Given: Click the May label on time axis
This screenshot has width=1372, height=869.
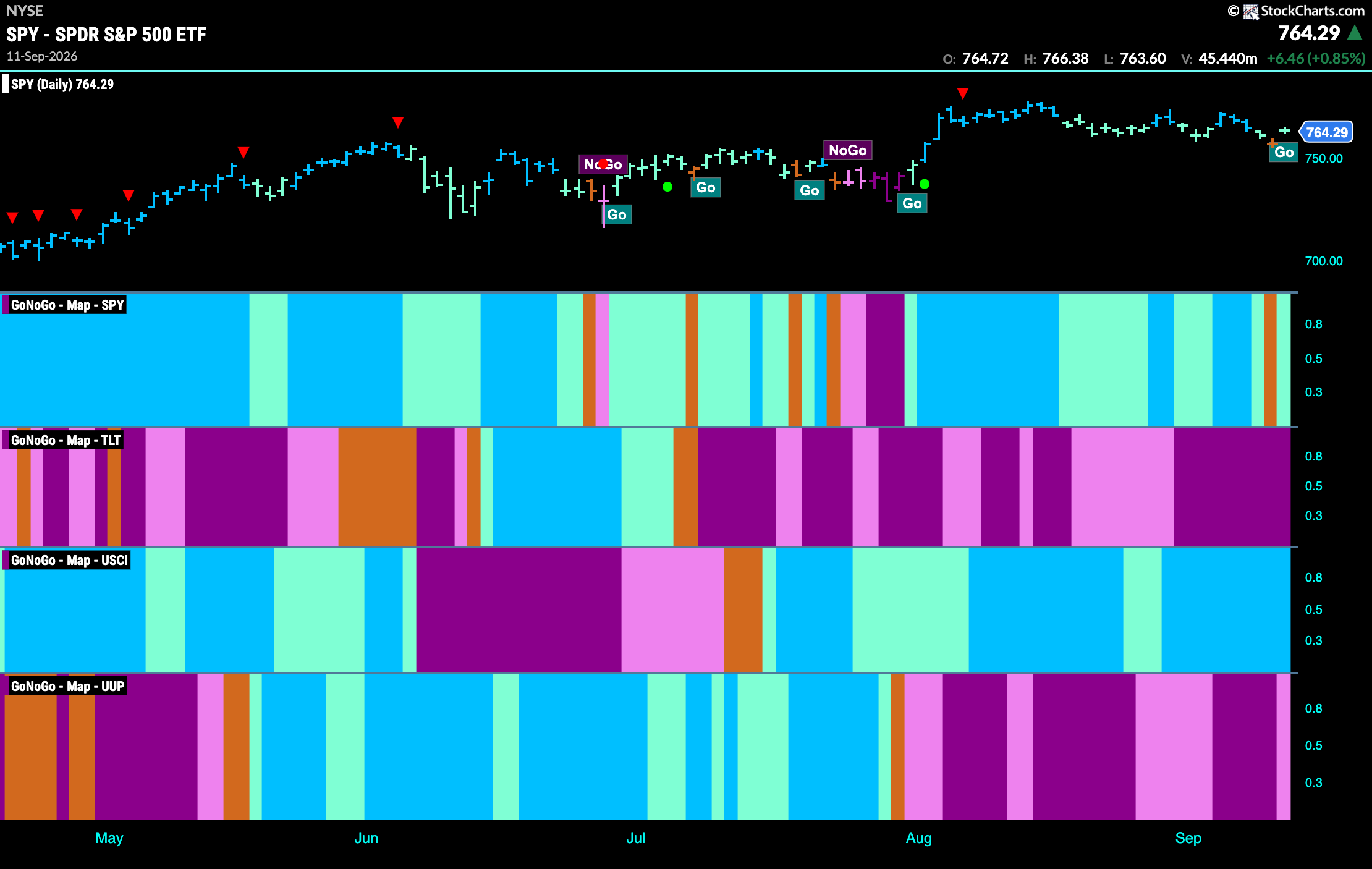Looking at the screenshot, I should [109, 838].
